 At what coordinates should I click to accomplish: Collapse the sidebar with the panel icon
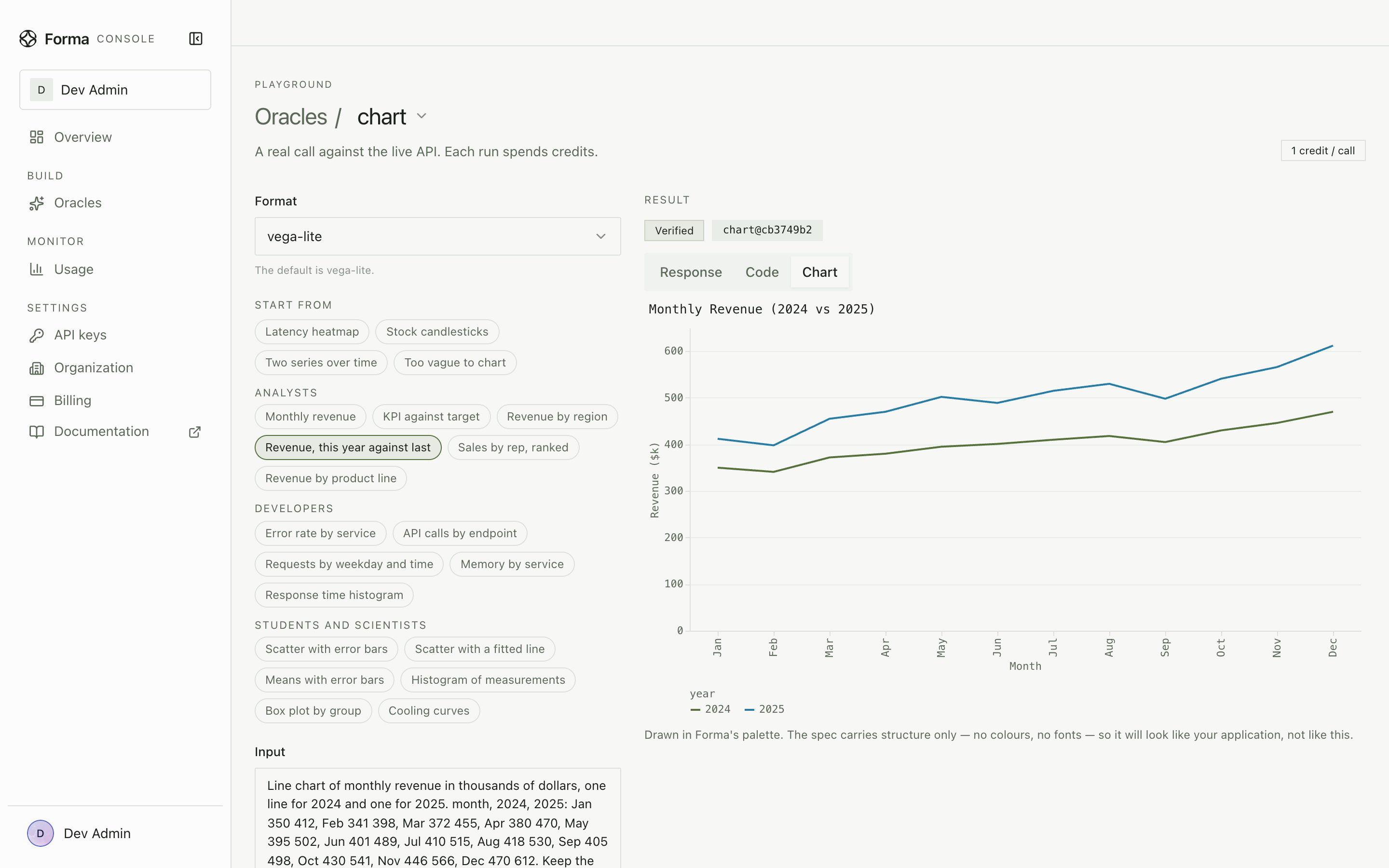(196, 39)
